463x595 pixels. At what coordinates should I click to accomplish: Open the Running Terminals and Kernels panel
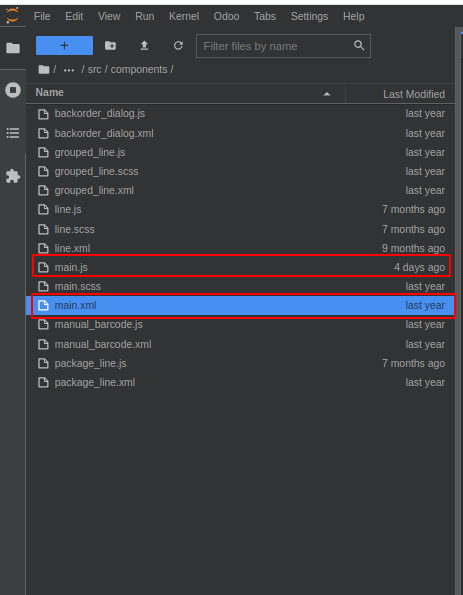[13, 90]
